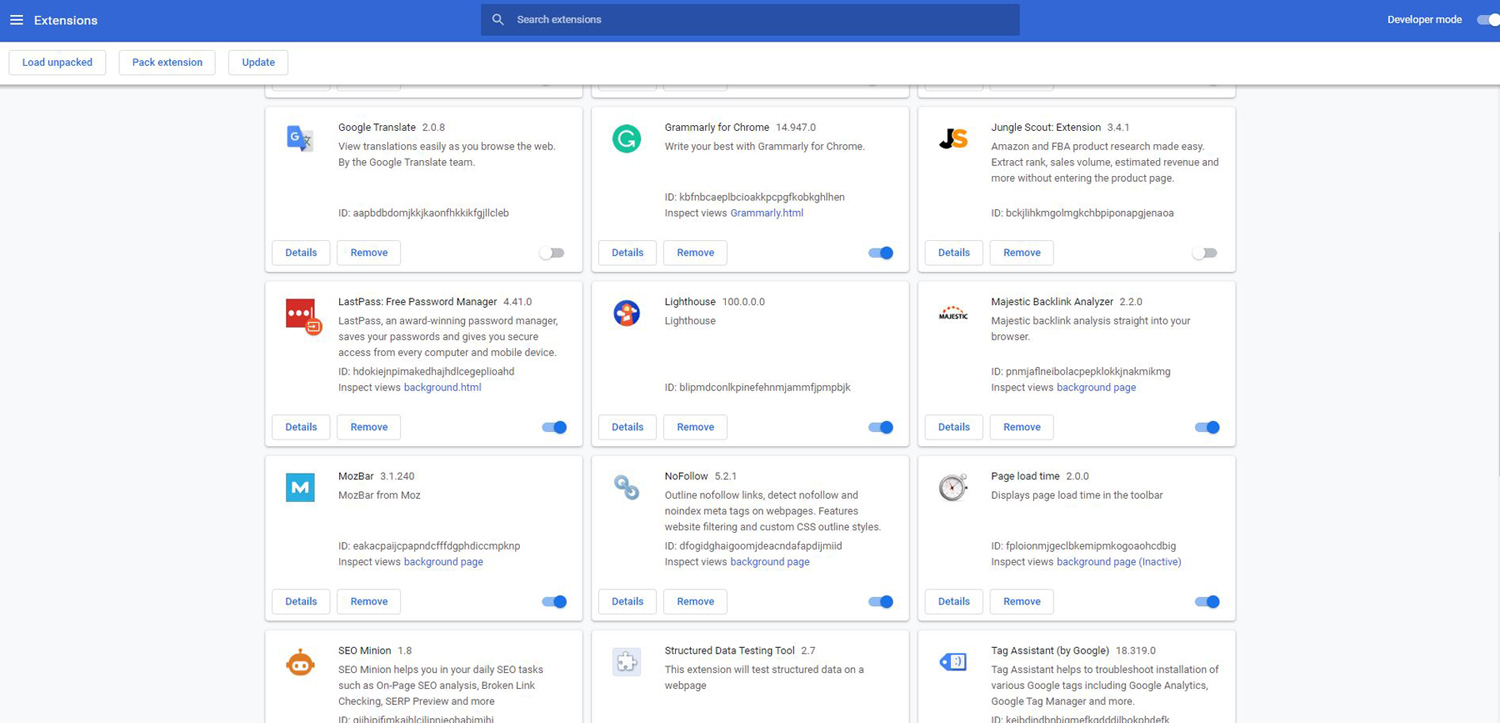The width and height of the screenshot is (1500, 723).
Task: Select Google Translate ID aapbdbdomjkkjkaonfhkkikfgjllcleb
Action: (x=431, y=213)
